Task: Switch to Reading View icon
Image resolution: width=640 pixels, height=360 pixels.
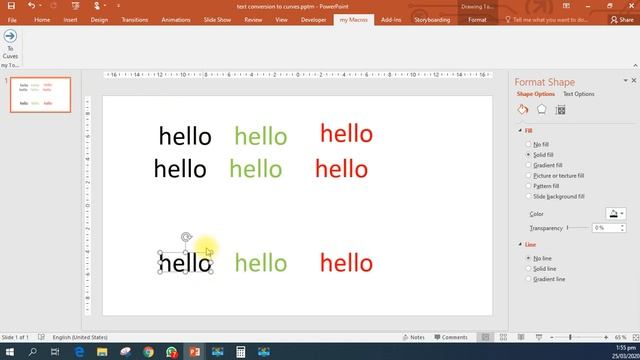Action: point(521,337)
